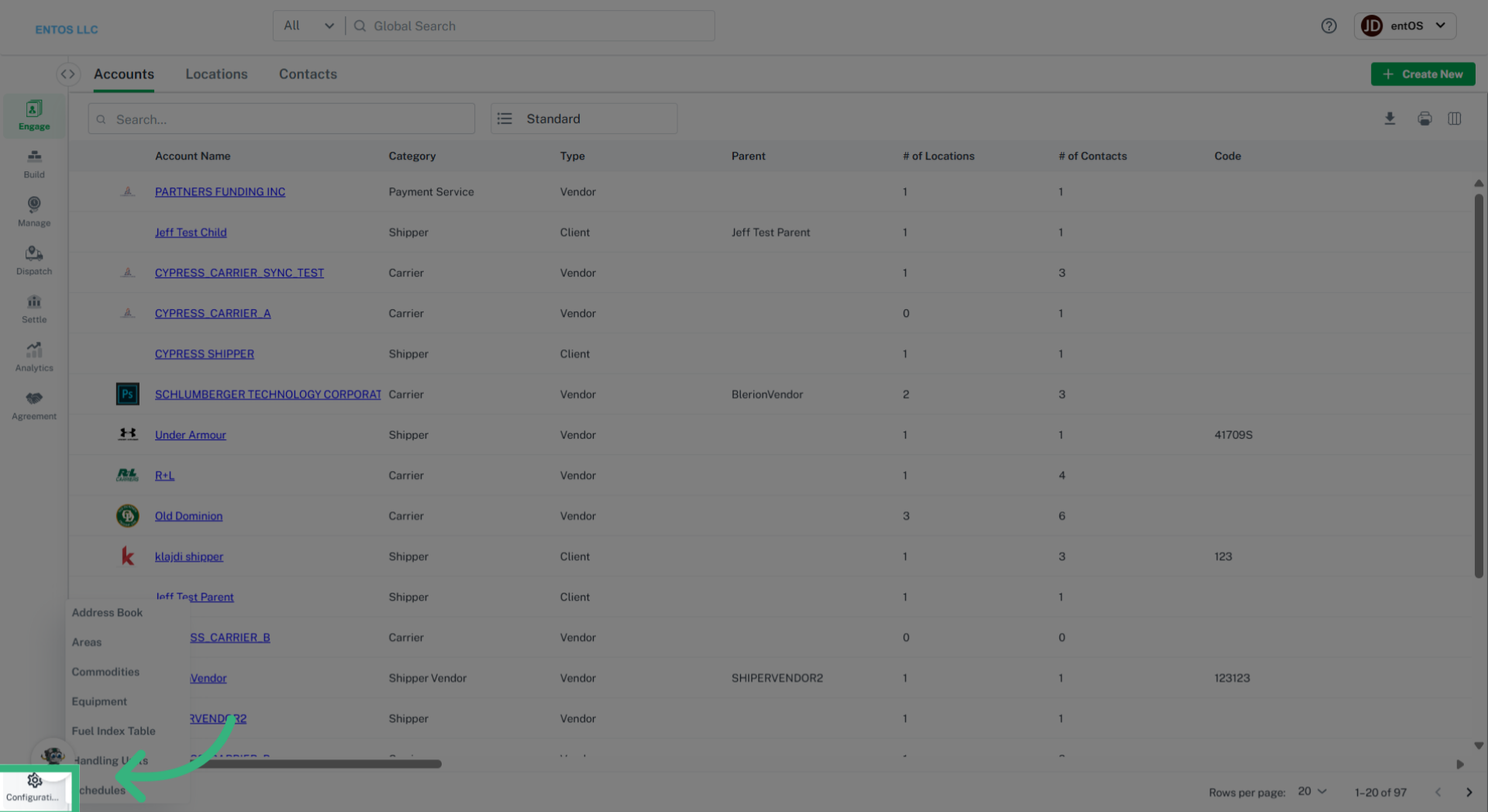This screenshot has width=1488, height=812.
Task: Open the Manage module
Action: 33,212
